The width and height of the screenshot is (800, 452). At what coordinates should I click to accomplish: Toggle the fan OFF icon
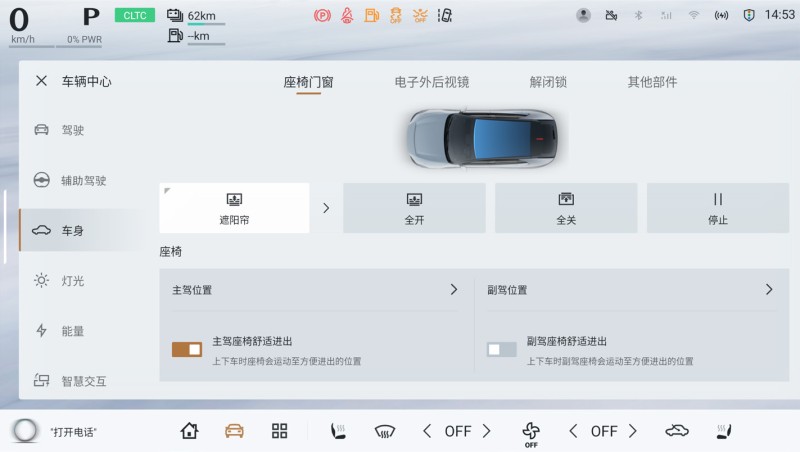coord(531,434)
